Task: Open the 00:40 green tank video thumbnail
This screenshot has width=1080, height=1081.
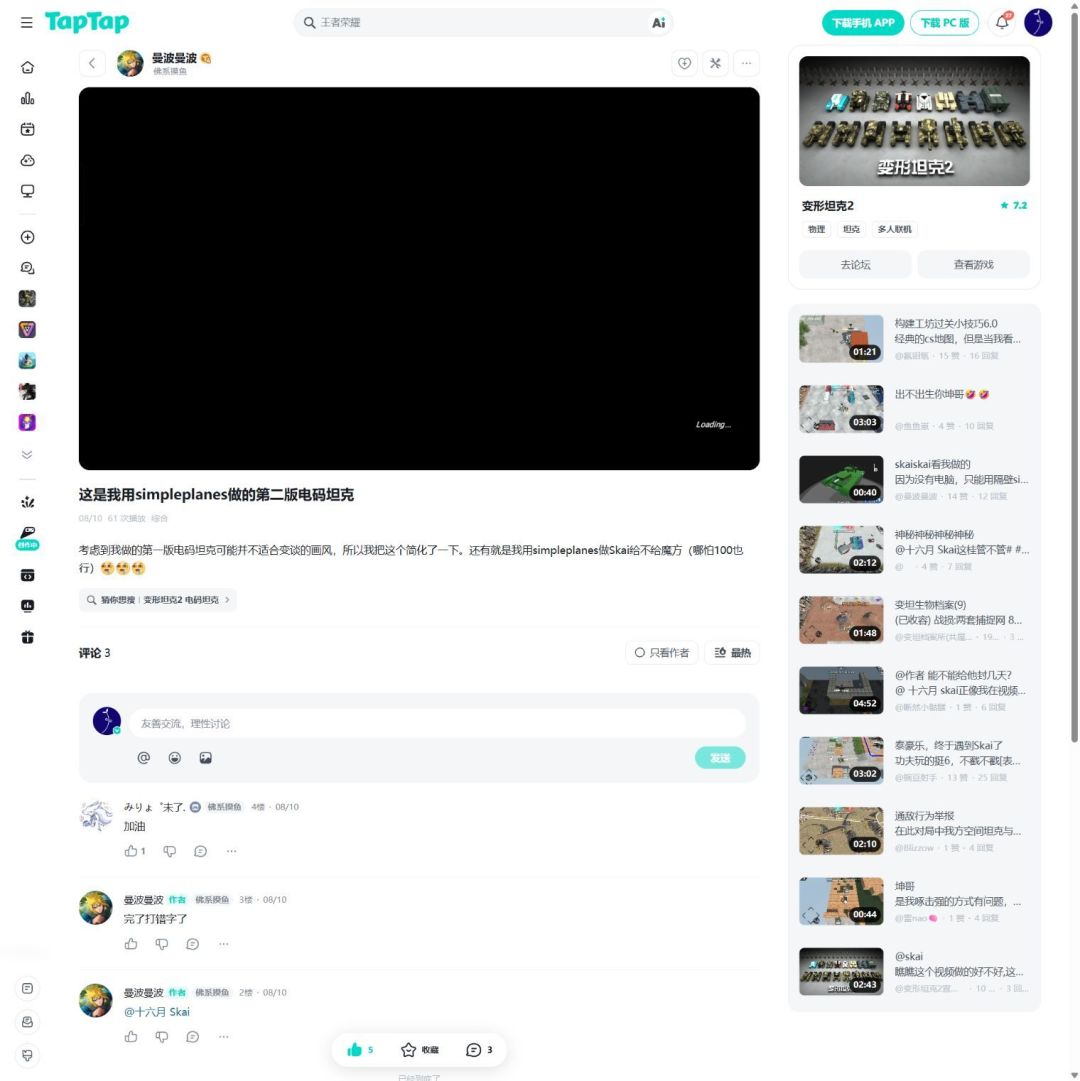Action: click(841, 479)
